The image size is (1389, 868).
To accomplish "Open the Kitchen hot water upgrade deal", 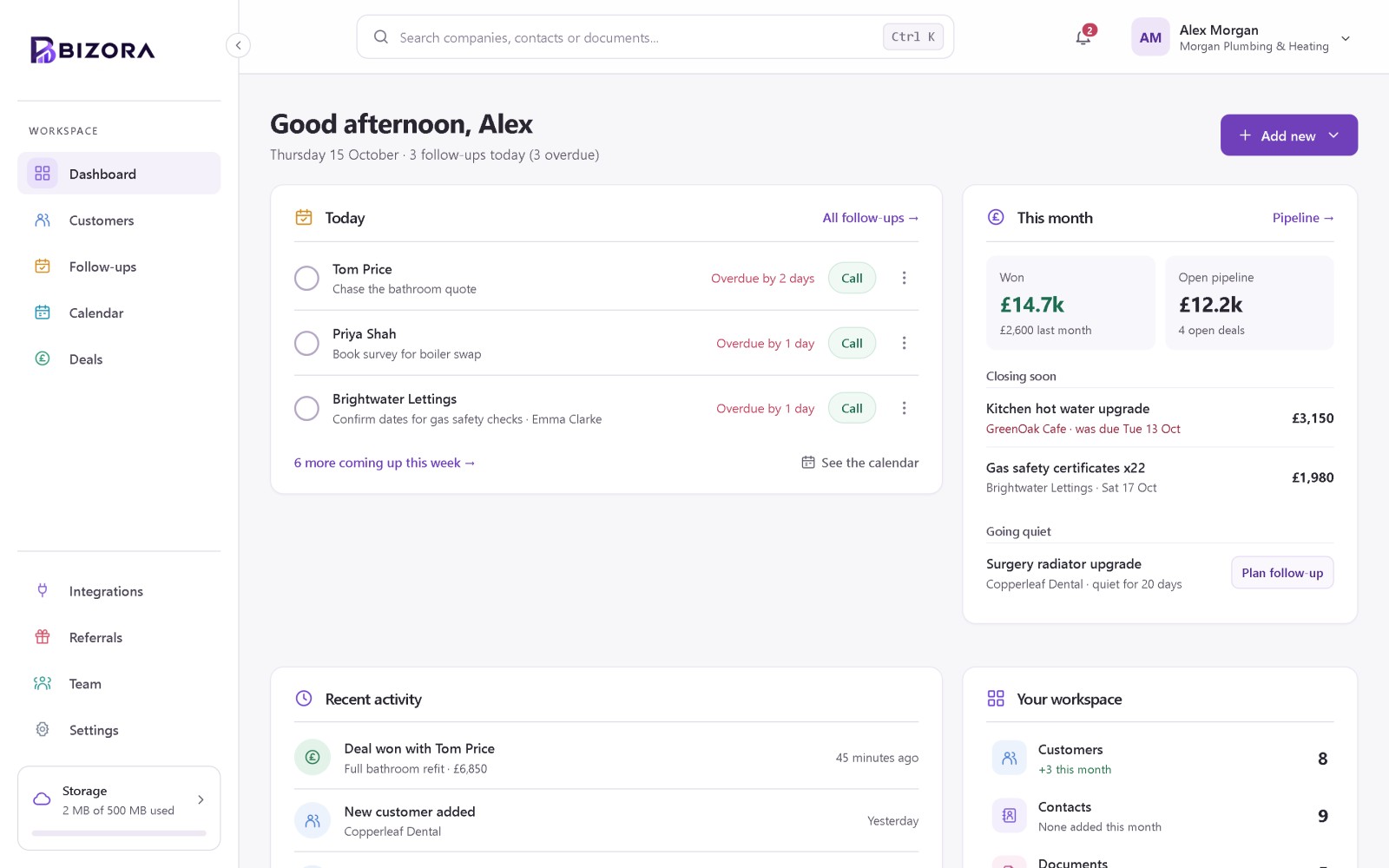I will 1160,418.
